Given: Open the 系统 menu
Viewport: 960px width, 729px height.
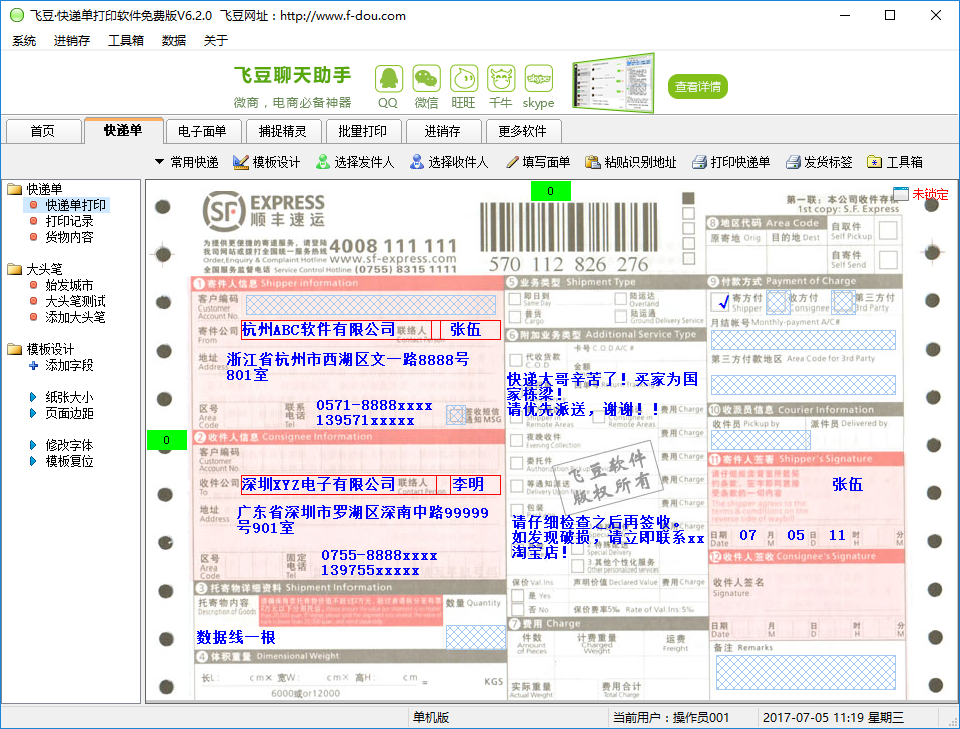Looking at the screenshot, I should coord(24,41).
